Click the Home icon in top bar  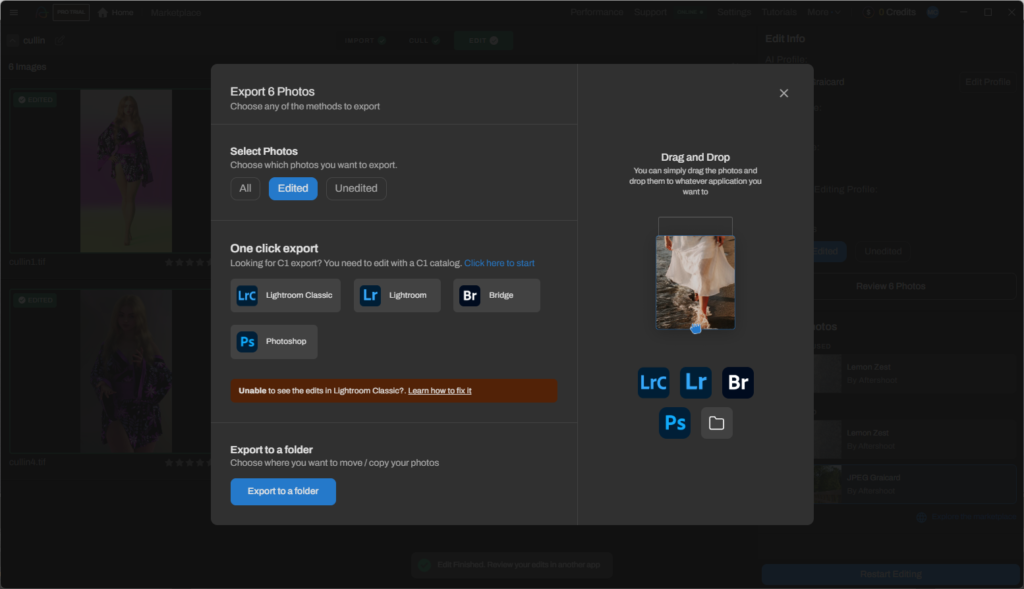(103, 12)
